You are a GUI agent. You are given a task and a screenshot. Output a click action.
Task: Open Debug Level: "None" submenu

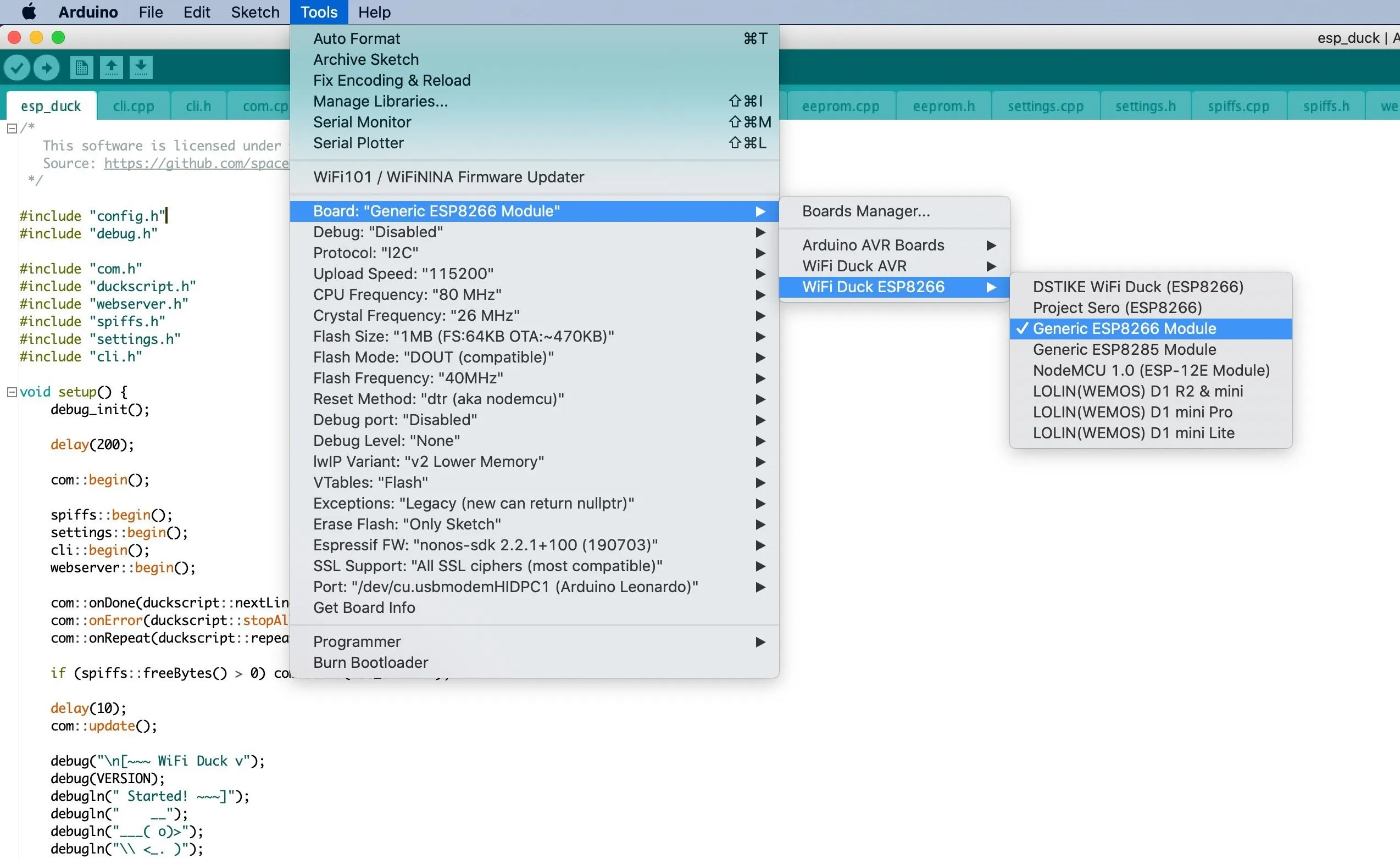[534, 441]
